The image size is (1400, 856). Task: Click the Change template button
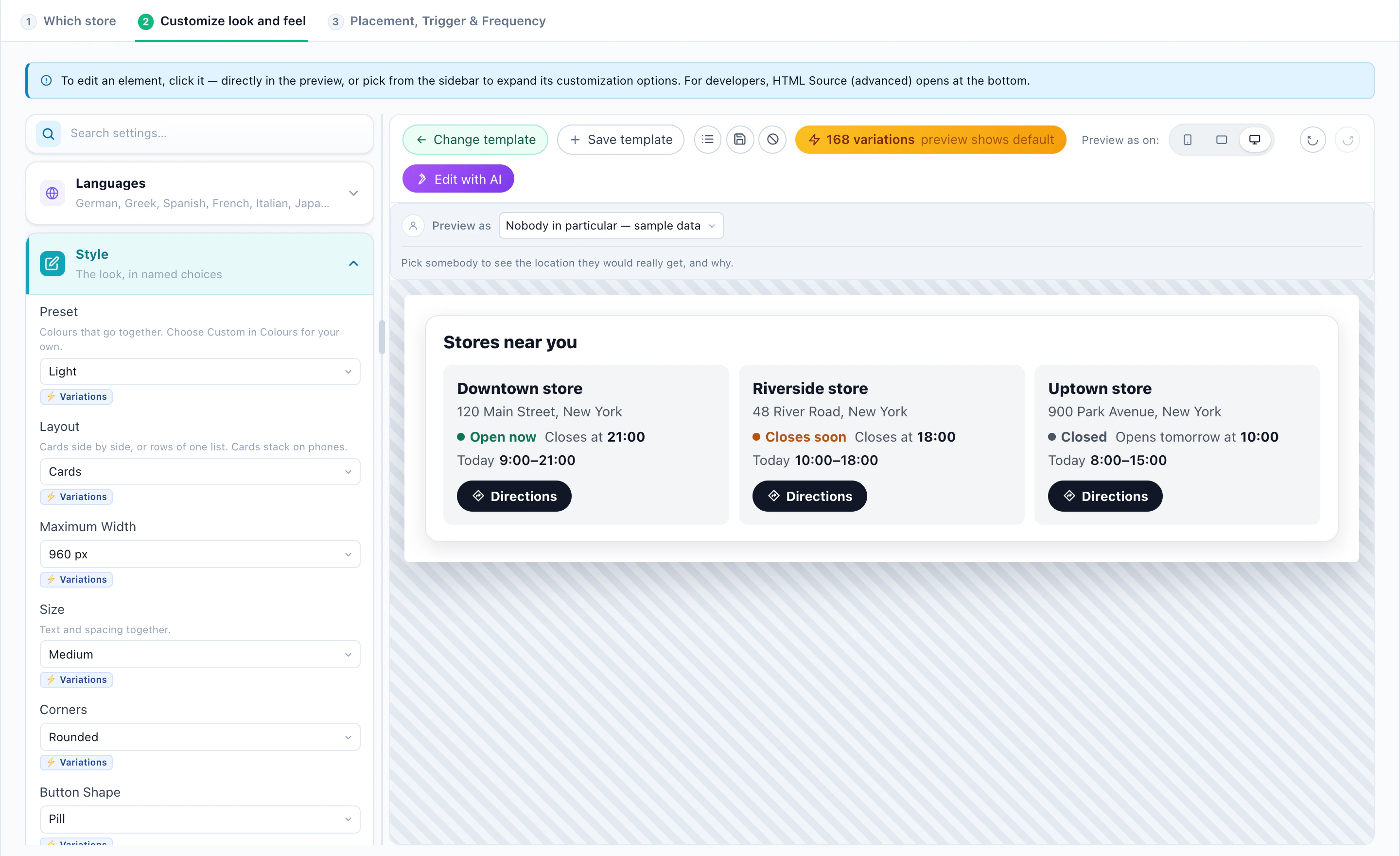point(475,140)
